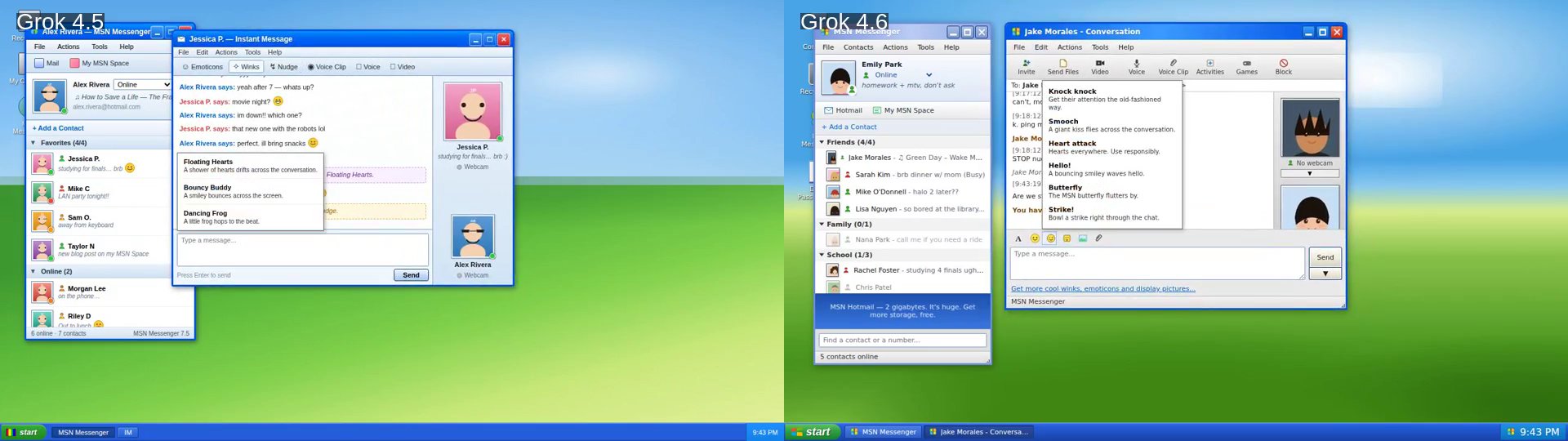This screenshot has height=441, width=1568.
Task: Send a Nudge in Jessica P. chat
Action: pos(284,67)
